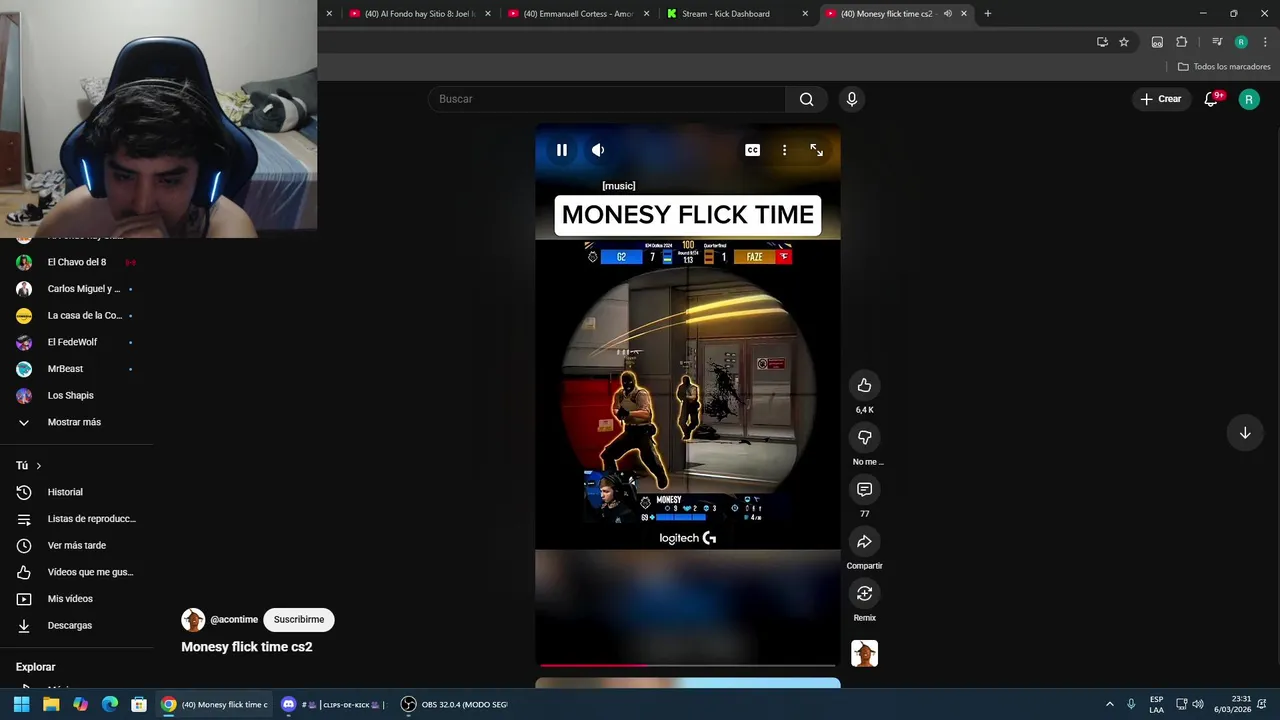The image size is (1280, 720).
Task: Switch to the Discord taskbar window
Action: click(331, 705)
